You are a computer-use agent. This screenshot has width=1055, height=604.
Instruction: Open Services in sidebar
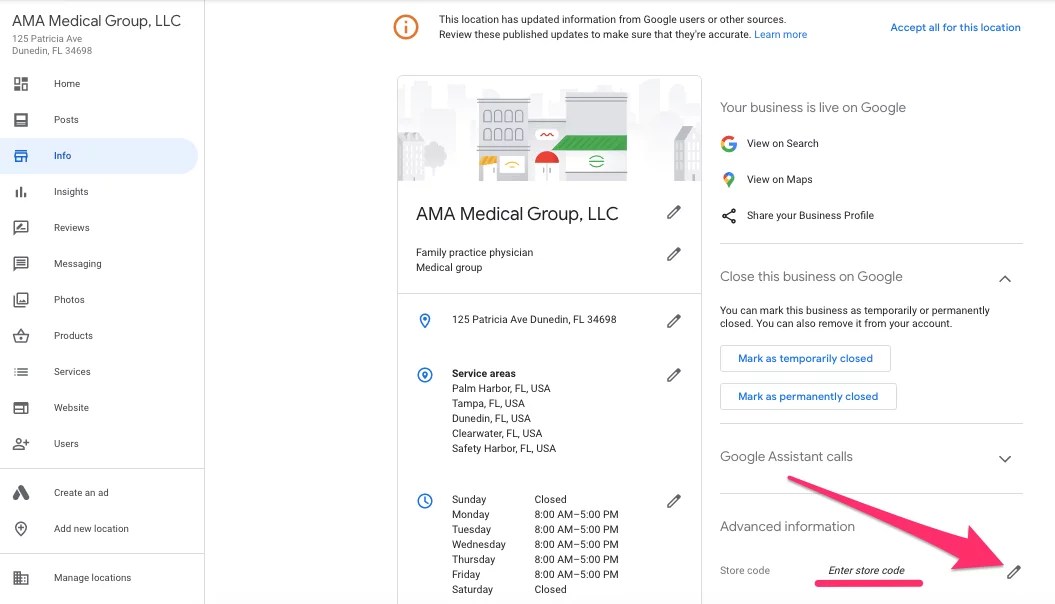72,372
